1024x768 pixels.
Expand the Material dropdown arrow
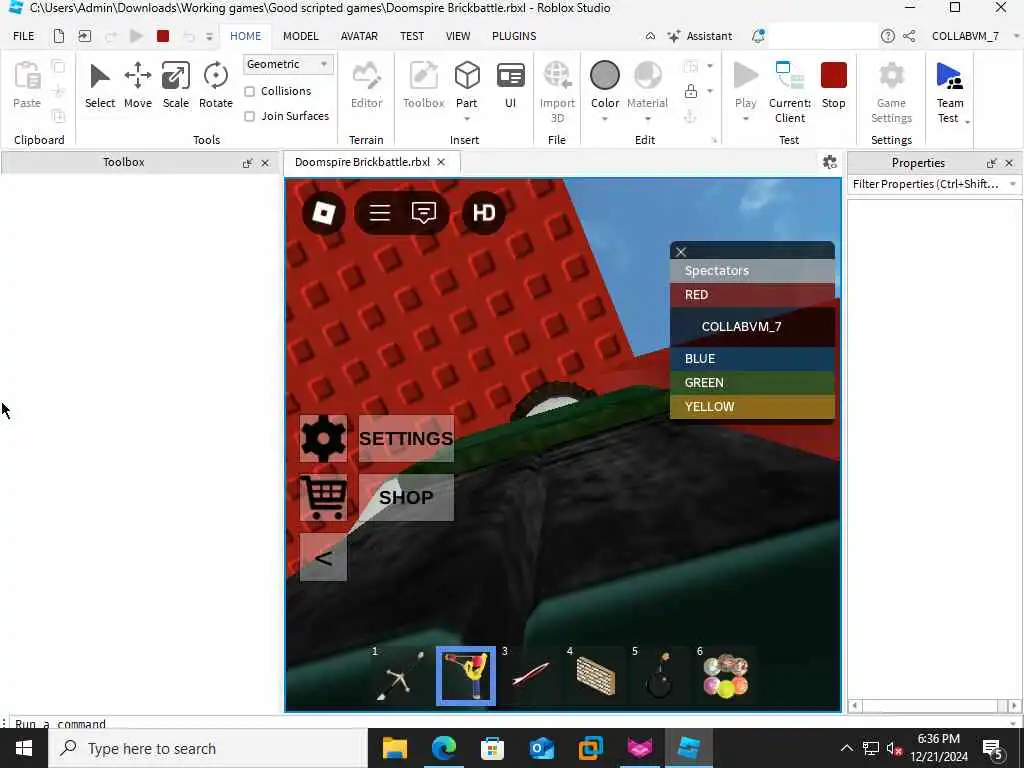coord(647,119)
